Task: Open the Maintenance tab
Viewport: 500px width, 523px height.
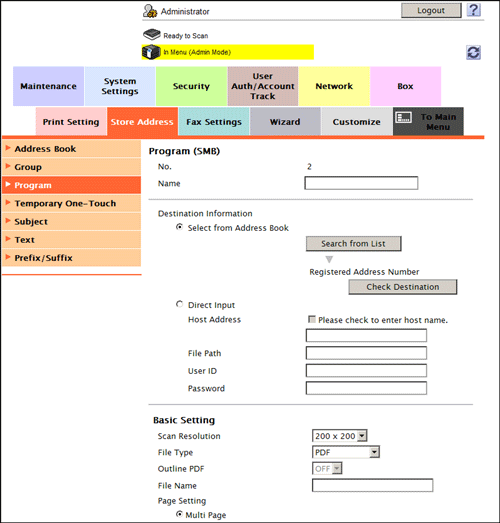Action: pyautogui.click(x=48, y=86)
